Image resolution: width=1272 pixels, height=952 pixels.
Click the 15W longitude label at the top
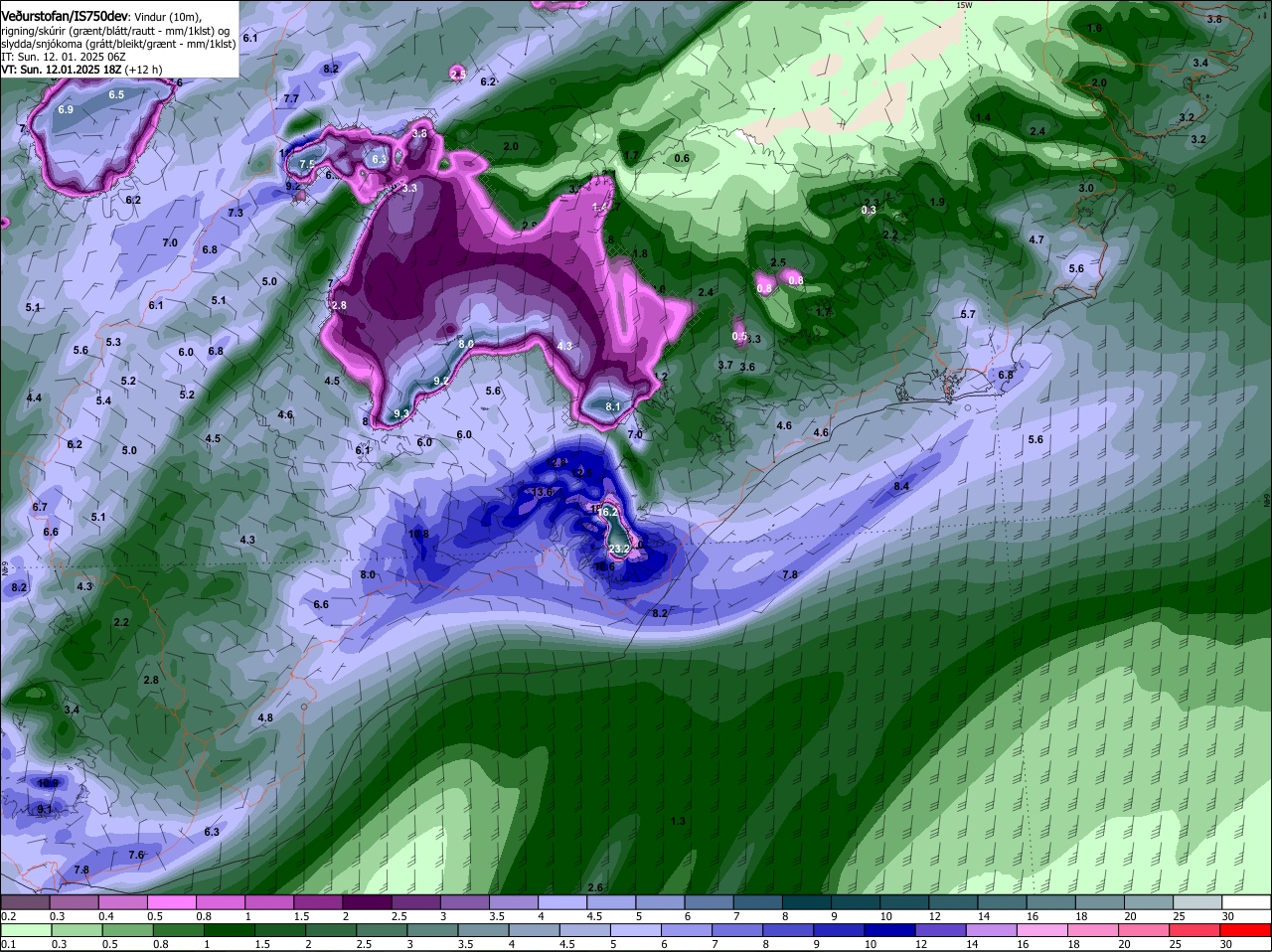click(x=963, y=5)
